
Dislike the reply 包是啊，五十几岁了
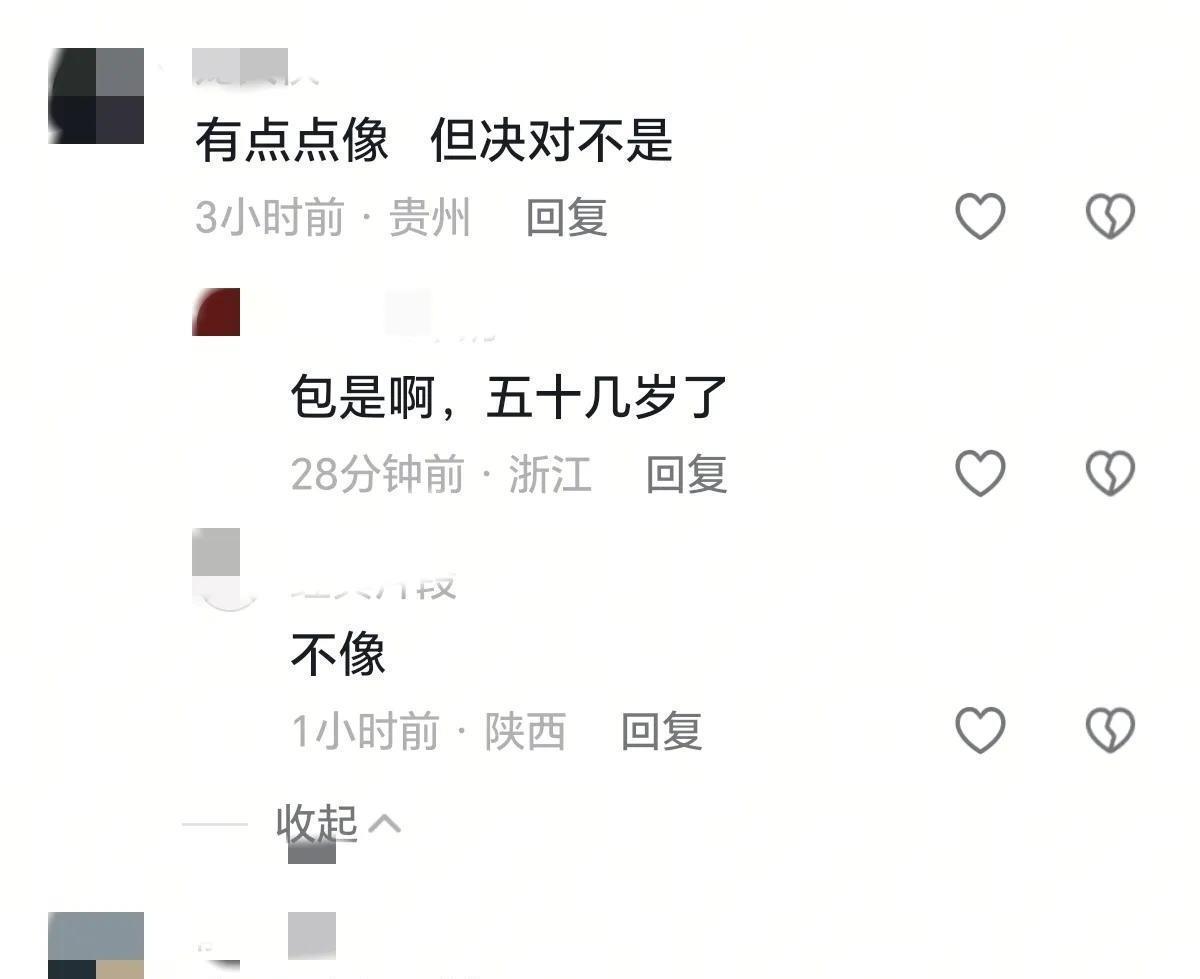(1111, 473)
